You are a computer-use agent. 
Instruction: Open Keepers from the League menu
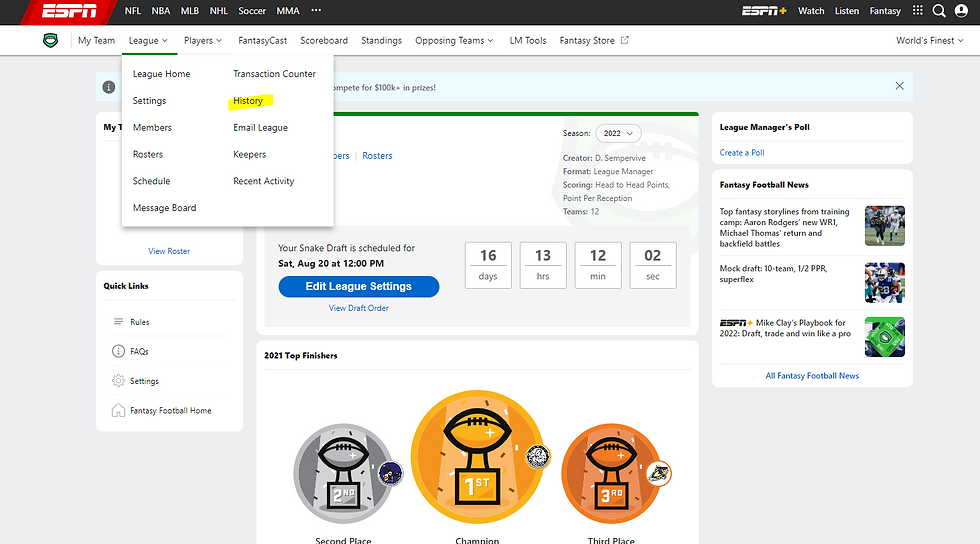coord(249,154)
